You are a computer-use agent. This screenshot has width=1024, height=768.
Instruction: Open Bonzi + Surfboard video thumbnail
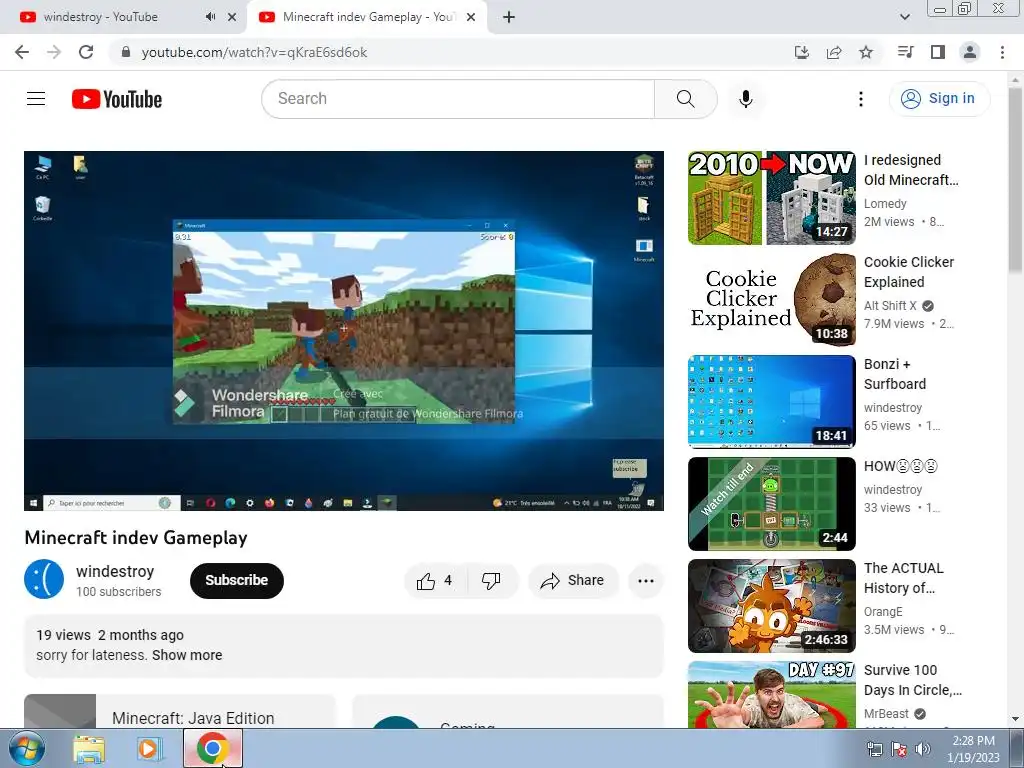click(771, 402)
